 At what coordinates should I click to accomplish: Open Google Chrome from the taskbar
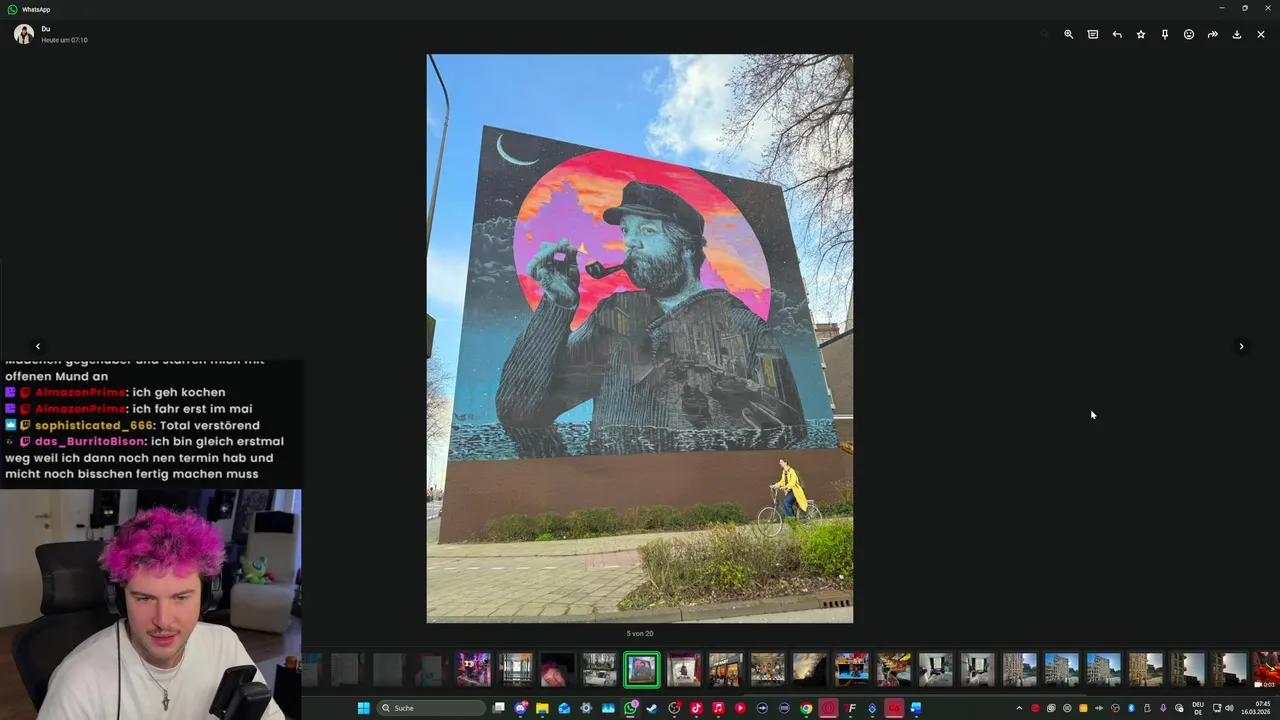[806, 708]
